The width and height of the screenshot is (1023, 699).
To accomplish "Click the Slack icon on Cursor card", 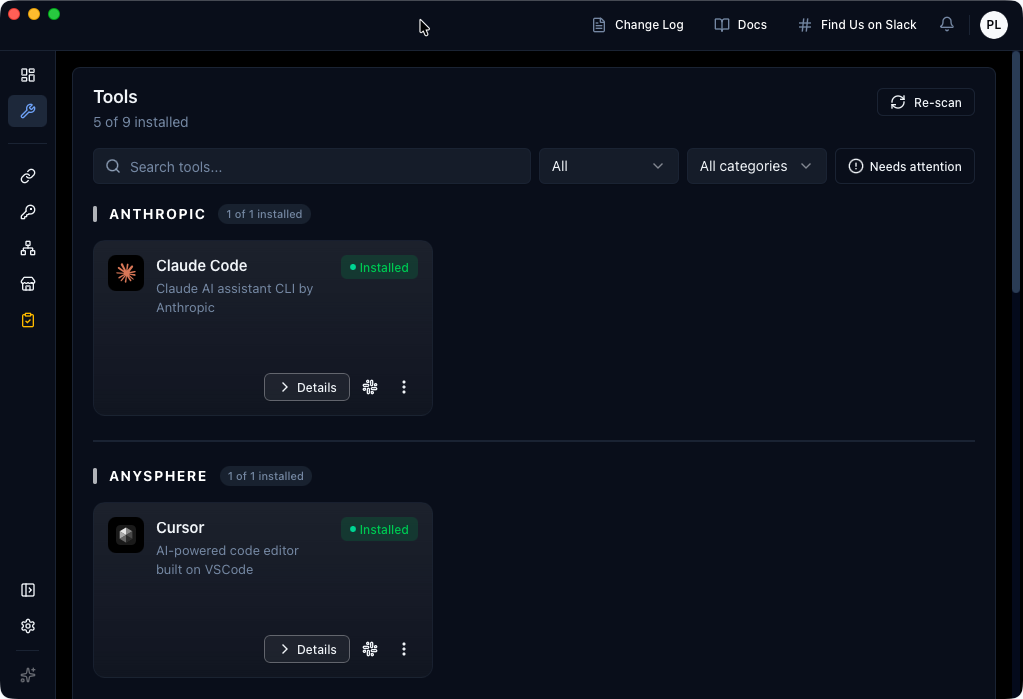I will pyautogui.click(x=370, y=649).
